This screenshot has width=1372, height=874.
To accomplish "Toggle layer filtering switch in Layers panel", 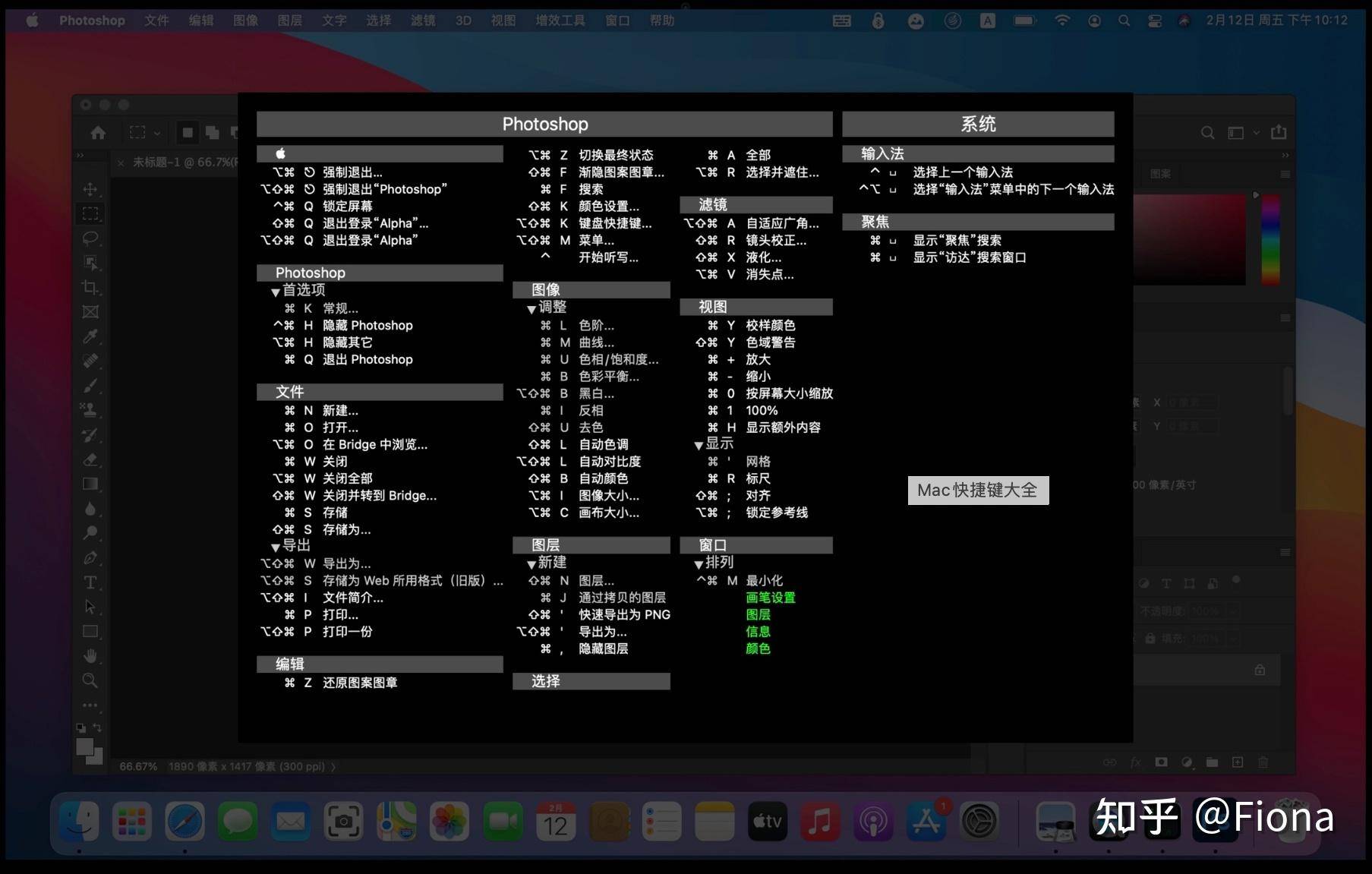I will coord(1236,581).
